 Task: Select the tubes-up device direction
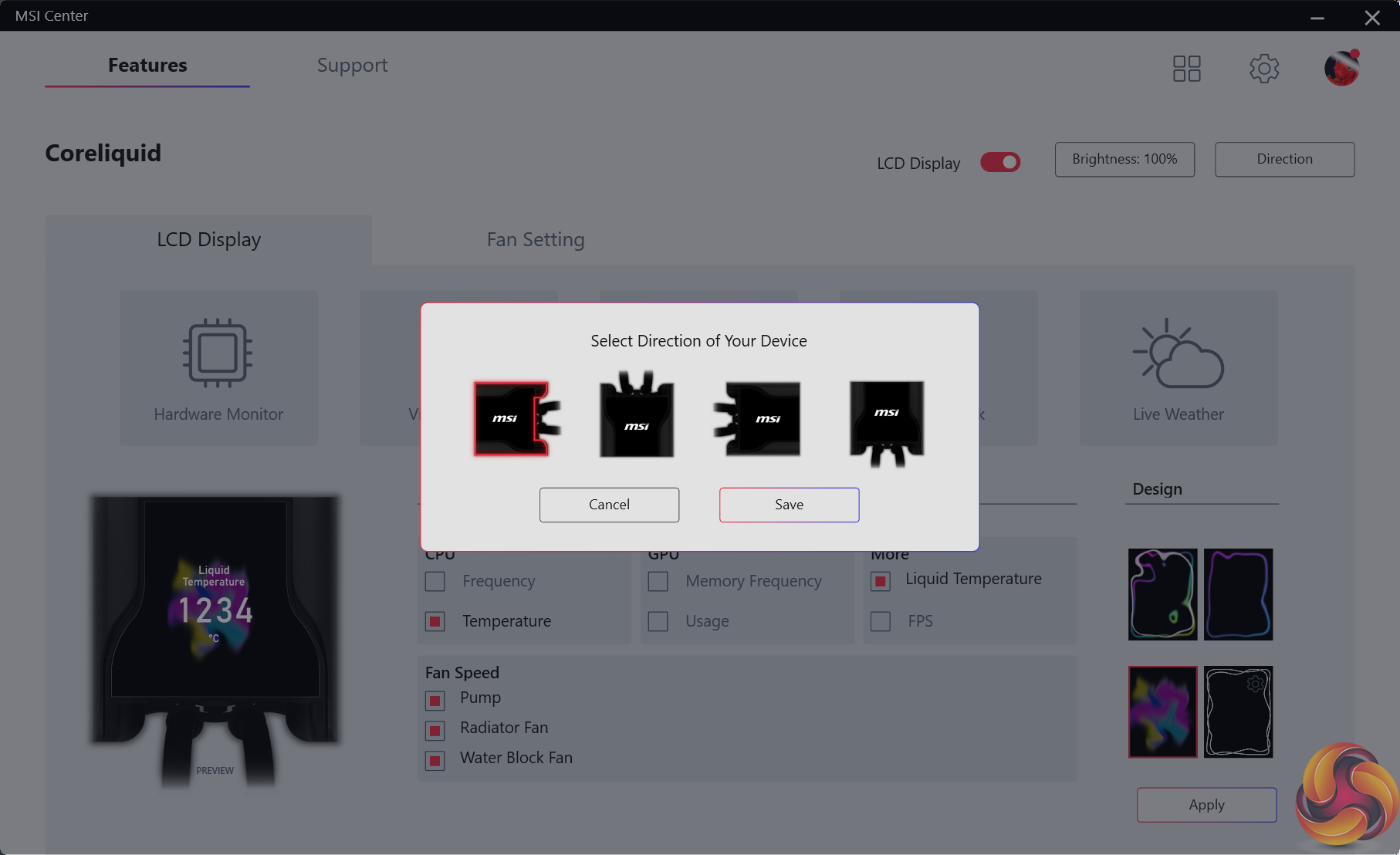637,414
